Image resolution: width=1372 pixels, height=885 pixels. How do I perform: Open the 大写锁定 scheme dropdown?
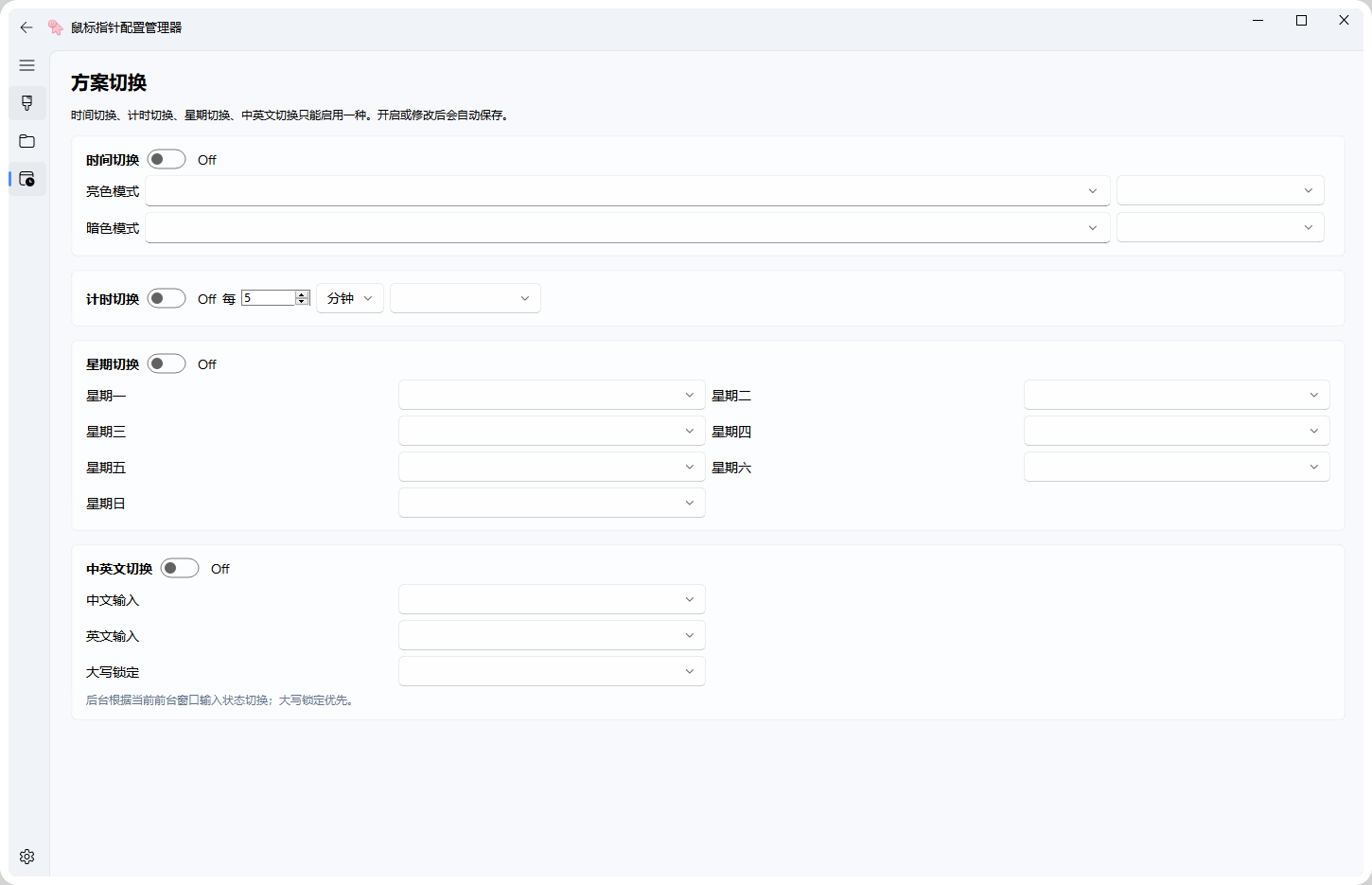coord(552,671)
